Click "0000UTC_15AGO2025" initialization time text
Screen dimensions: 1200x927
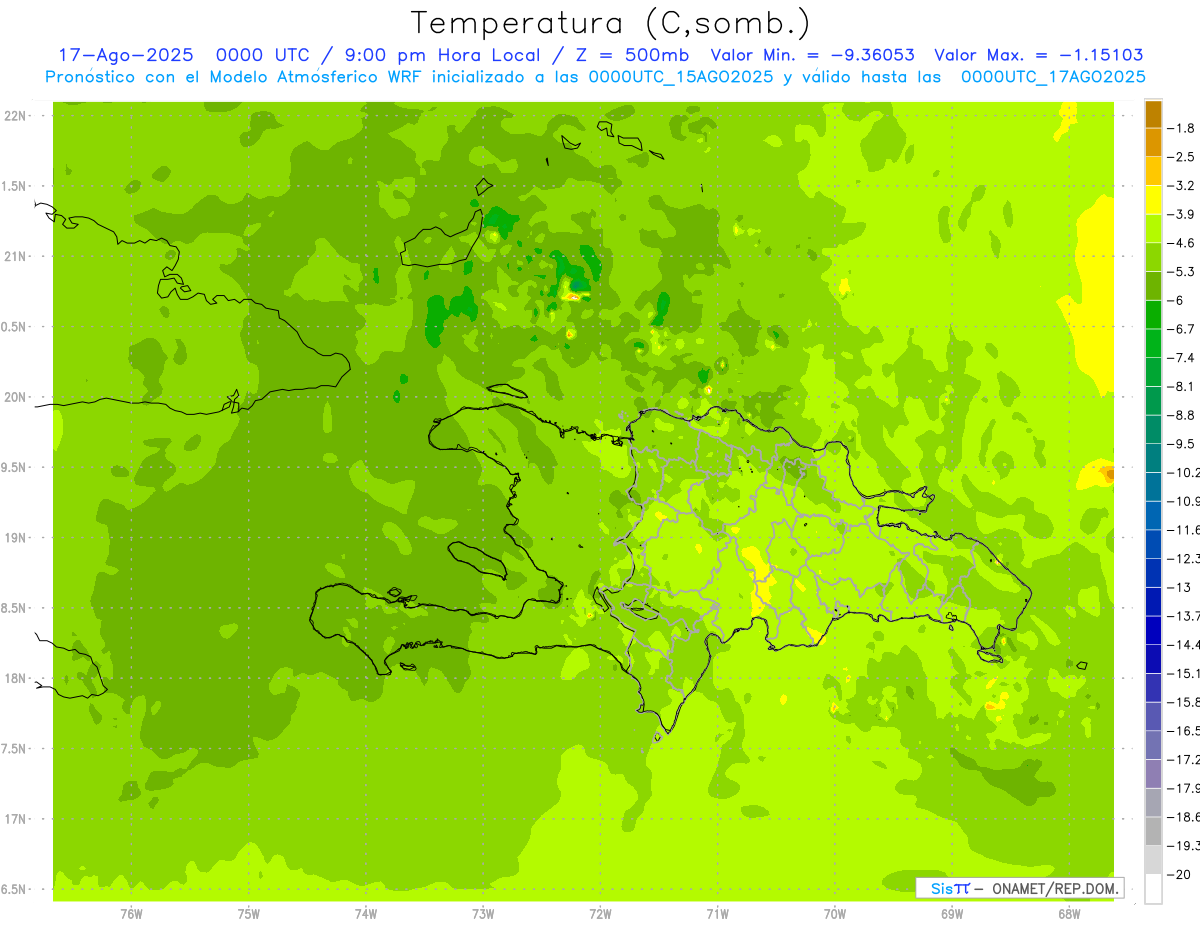pos(681,76)
